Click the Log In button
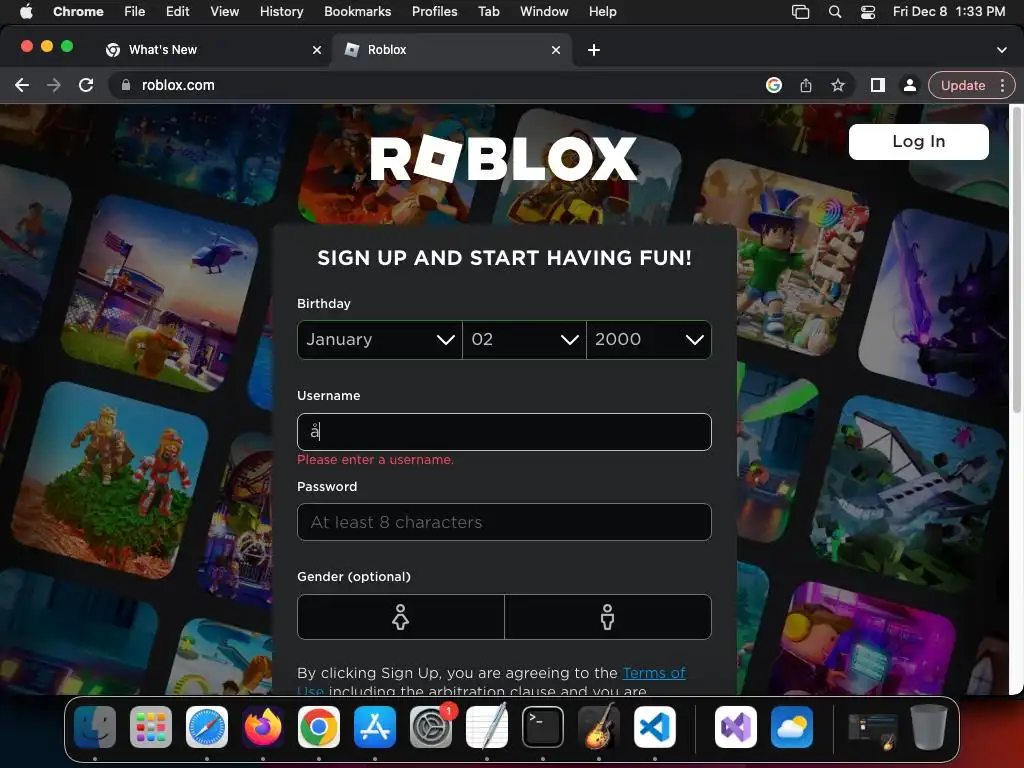Viewport: 1024px width, 768px height. click(x=918, y=142)
